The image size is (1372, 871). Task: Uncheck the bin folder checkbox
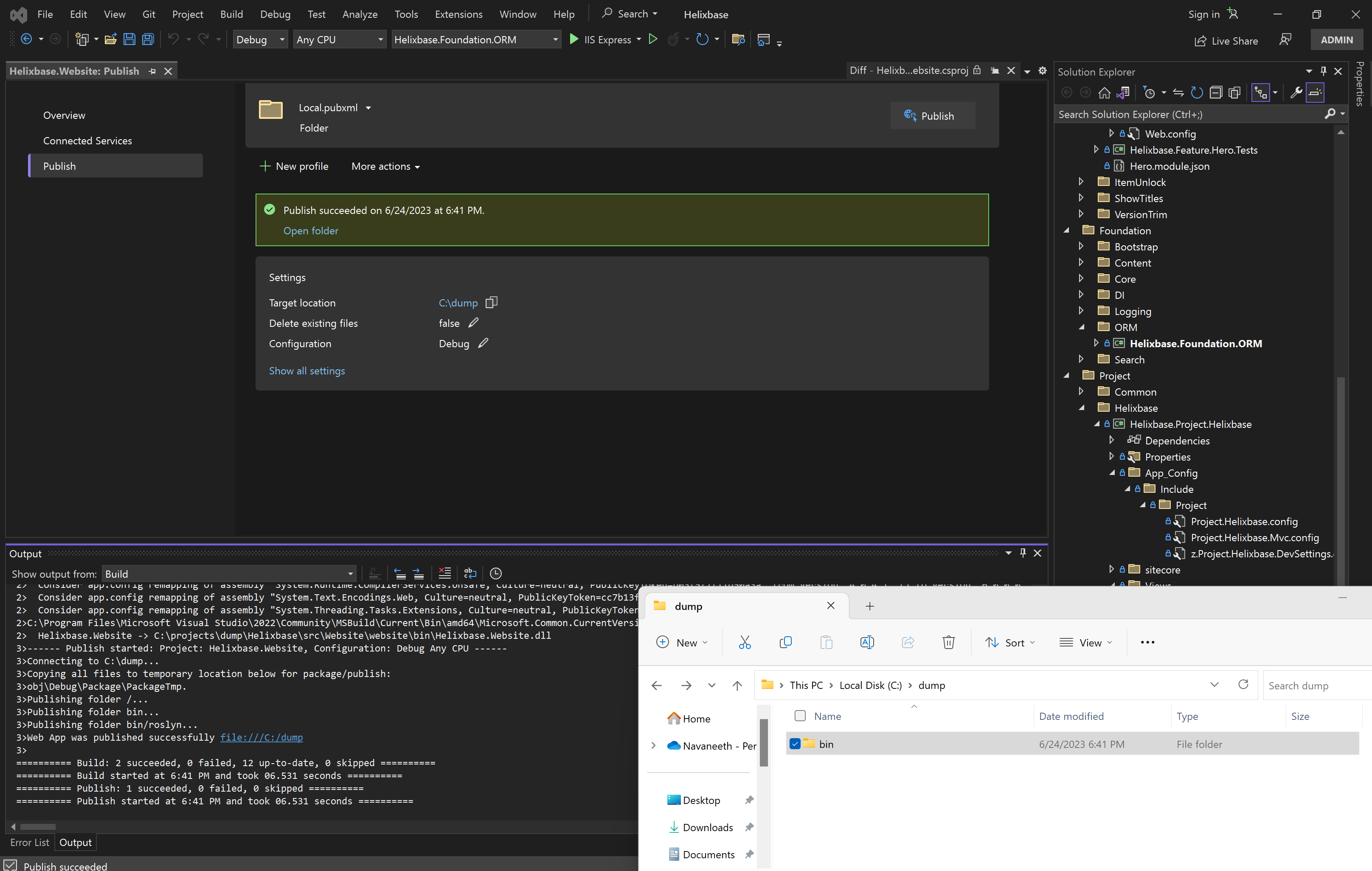(x=795, y=744)
